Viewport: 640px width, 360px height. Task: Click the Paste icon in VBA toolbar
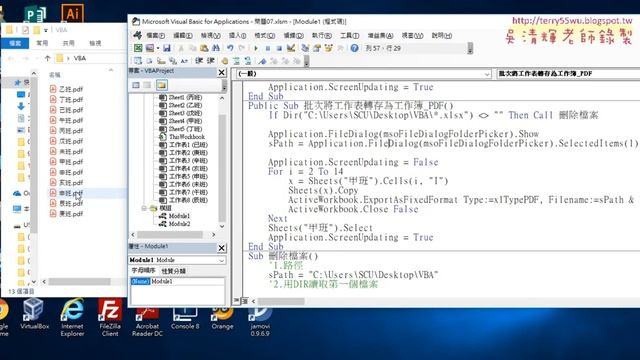point(204,48)
